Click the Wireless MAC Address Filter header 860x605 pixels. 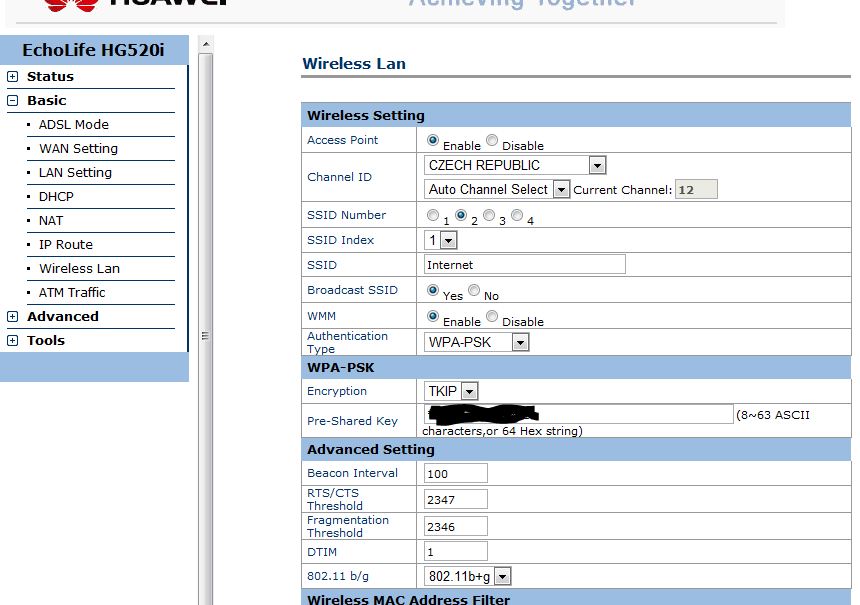[576, 598]
